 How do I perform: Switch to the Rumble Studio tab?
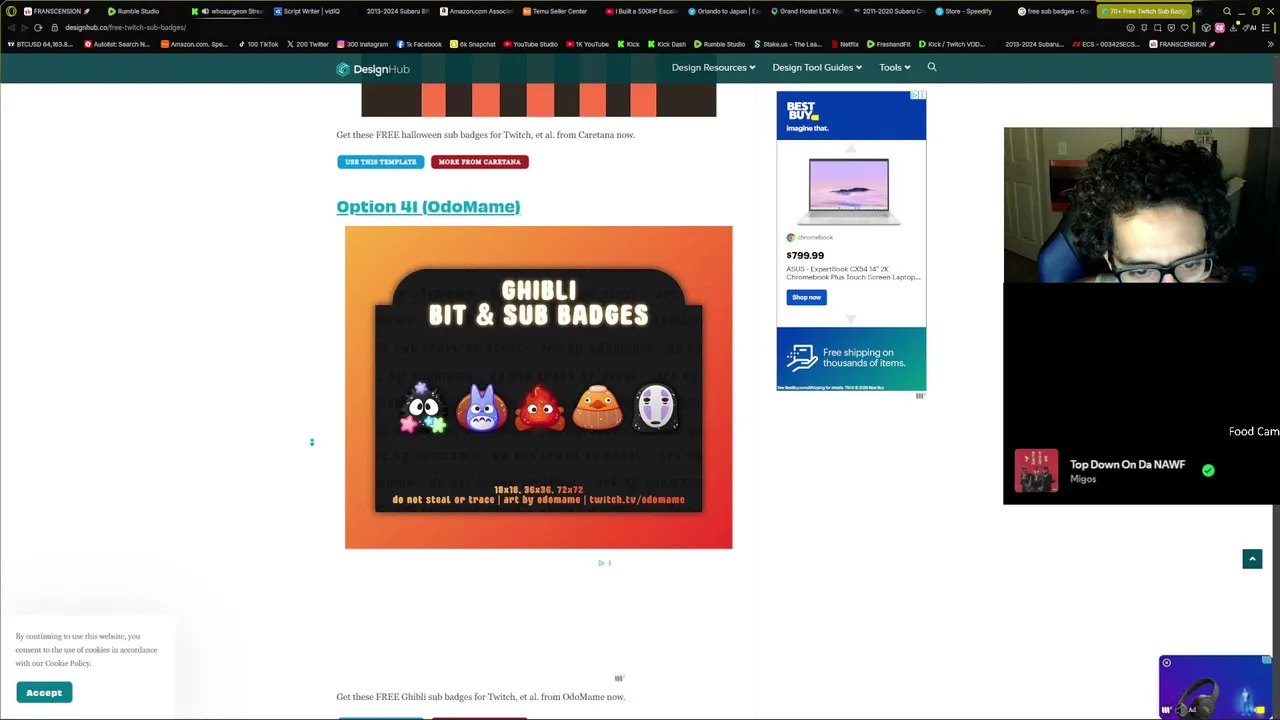[x=136, y=11]
